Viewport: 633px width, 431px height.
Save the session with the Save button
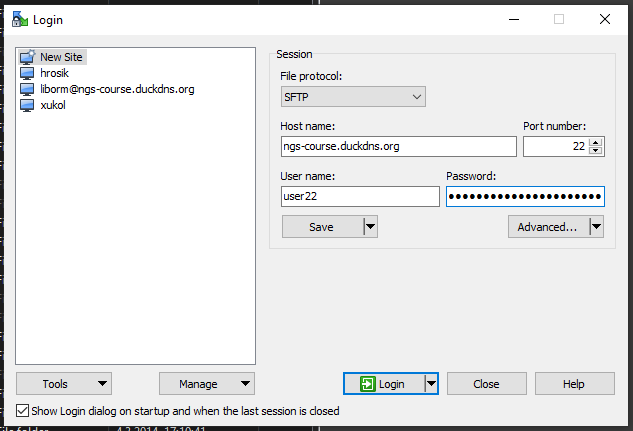323,227
